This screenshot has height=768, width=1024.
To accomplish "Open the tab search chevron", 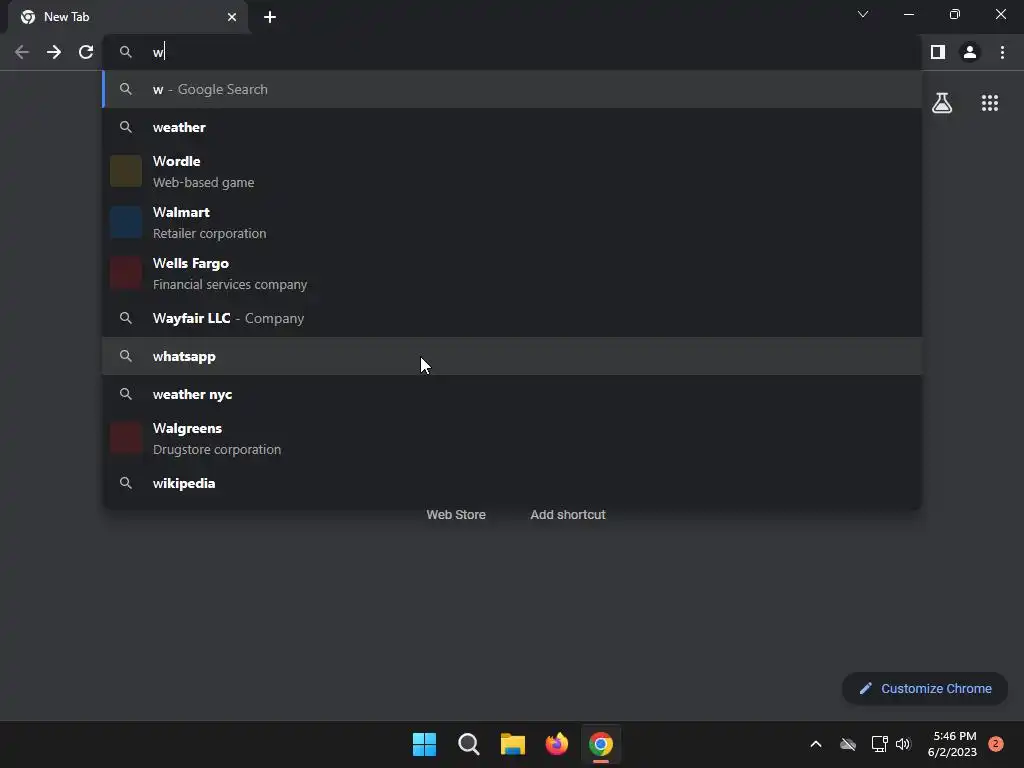I will tap(863, 14).
